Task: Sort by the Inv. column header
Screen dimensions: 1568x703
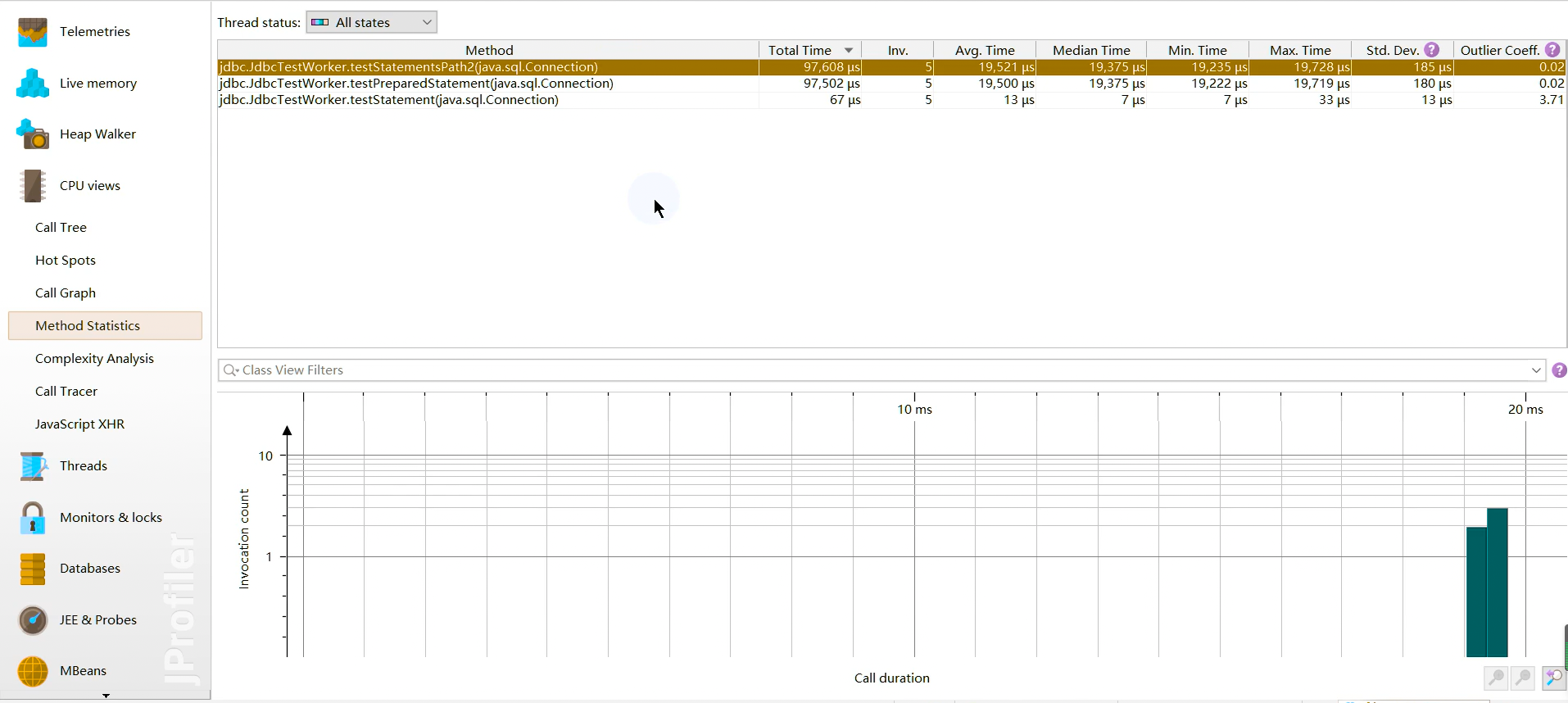Action: pyautogui.click(x=897, y=50)
